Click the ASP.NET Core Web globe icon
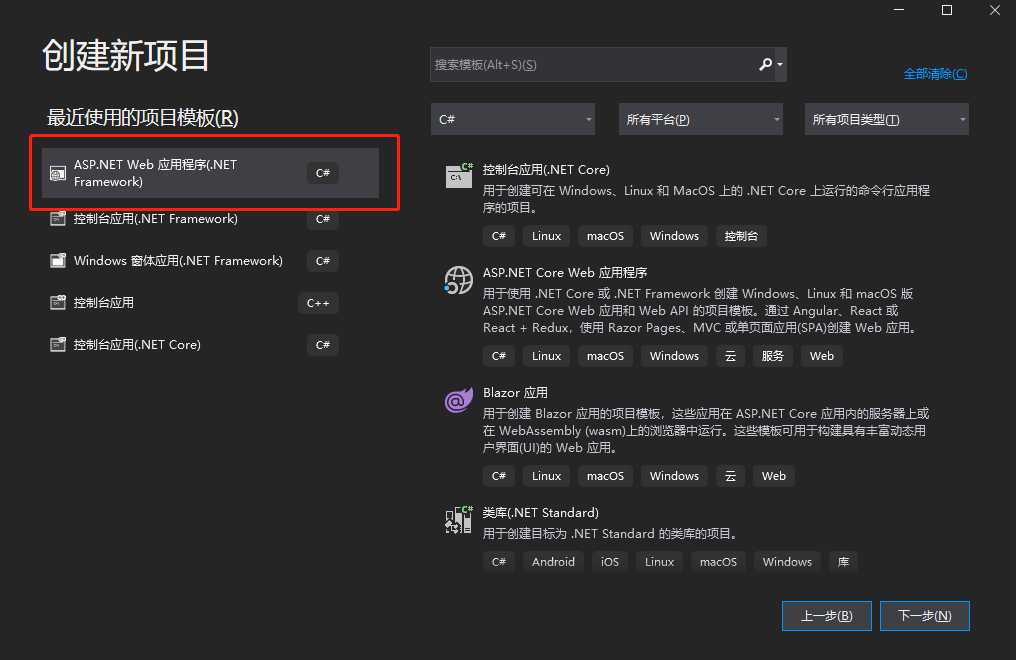The height and width of the screenshot is (660, 1016). click(x=459, y=280)
